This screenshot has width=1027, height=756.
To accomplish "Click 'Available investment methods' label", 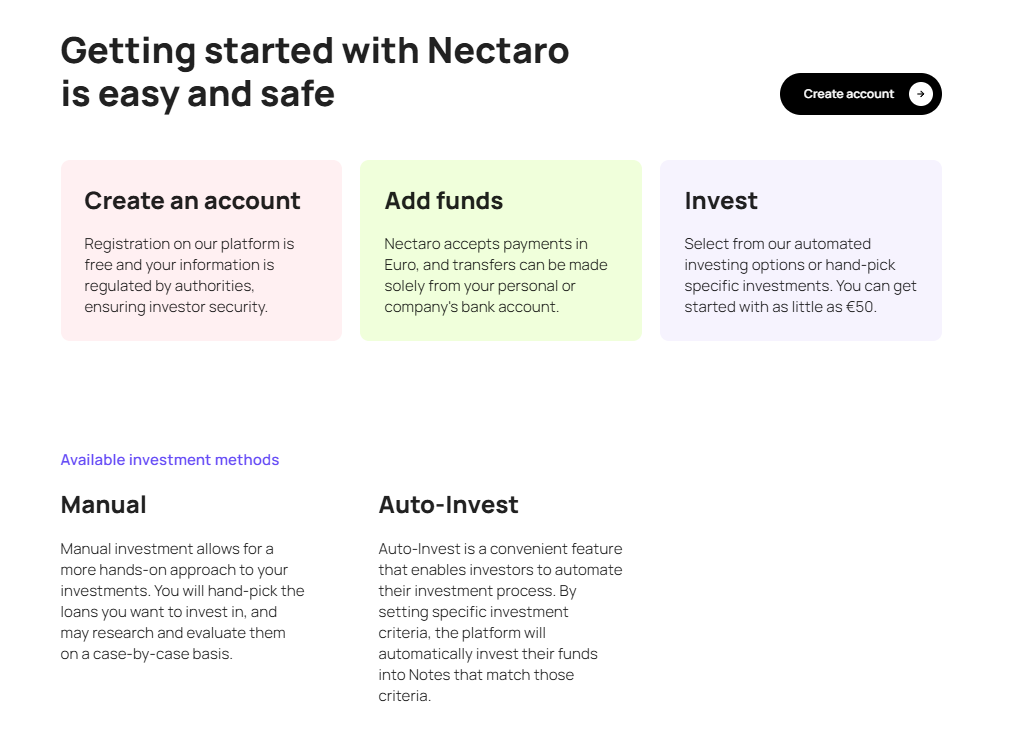I will 169,460.
